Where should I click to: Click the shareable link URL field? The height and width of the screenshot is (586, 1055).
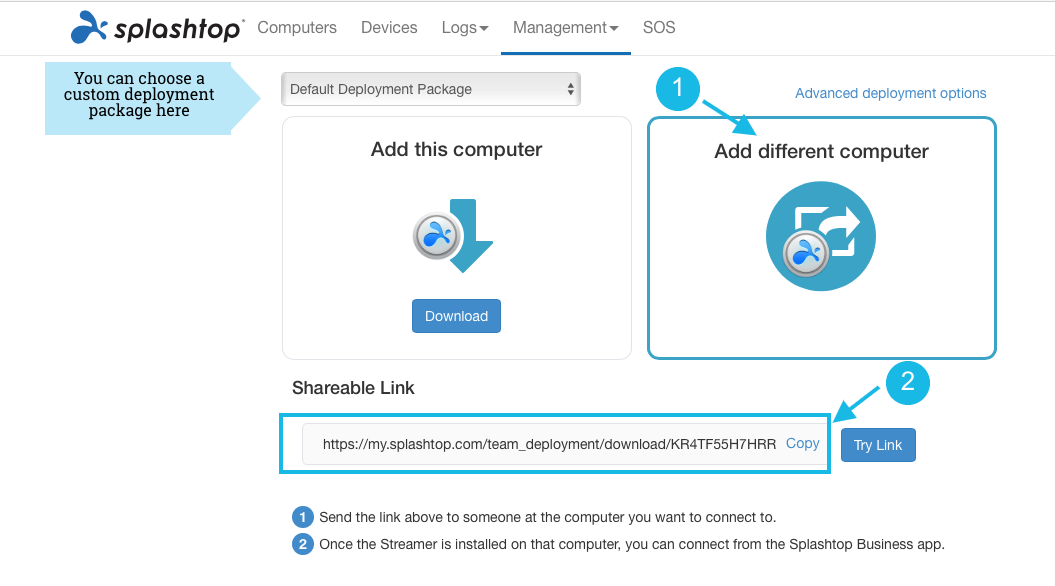click(548, 444)
